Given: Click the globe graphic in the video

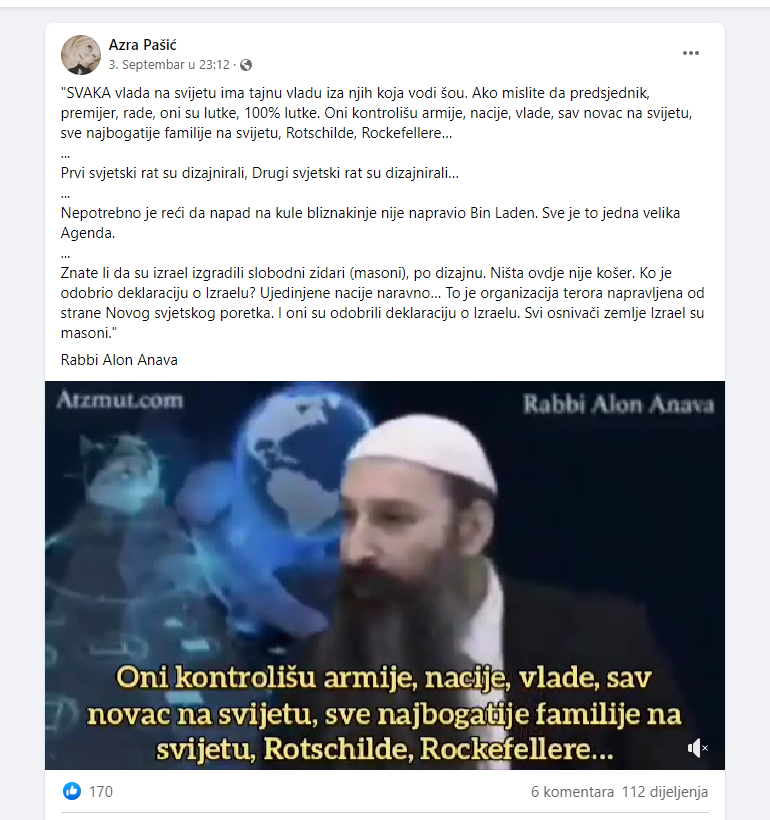Looking at the screenshot, I should pyautogui.click(x=303, y=460).
